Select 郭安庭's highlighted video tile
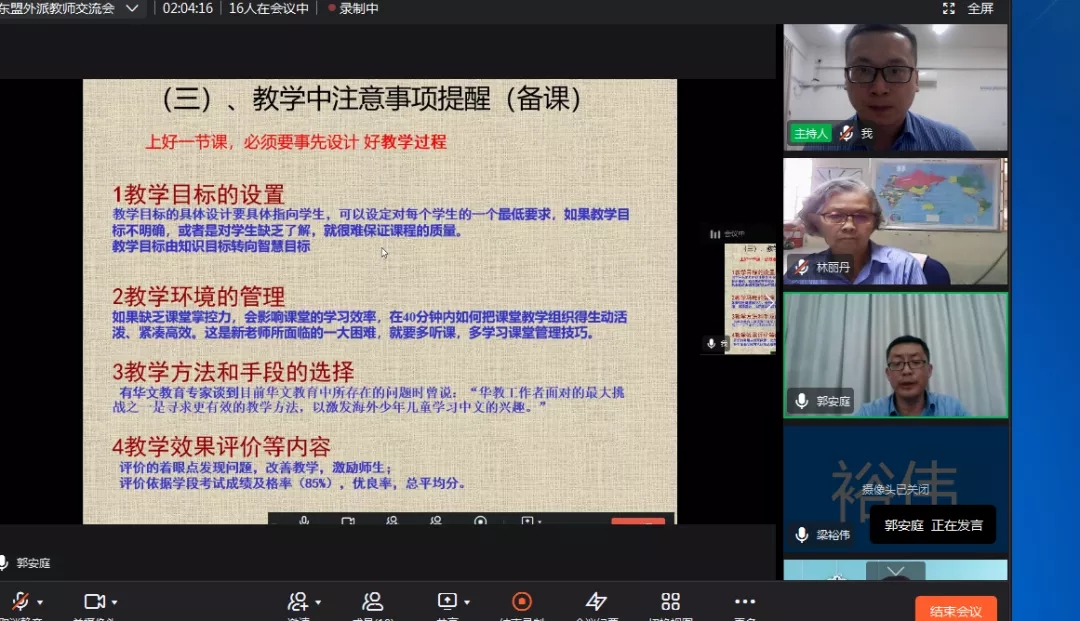 (x=894, y=354)
